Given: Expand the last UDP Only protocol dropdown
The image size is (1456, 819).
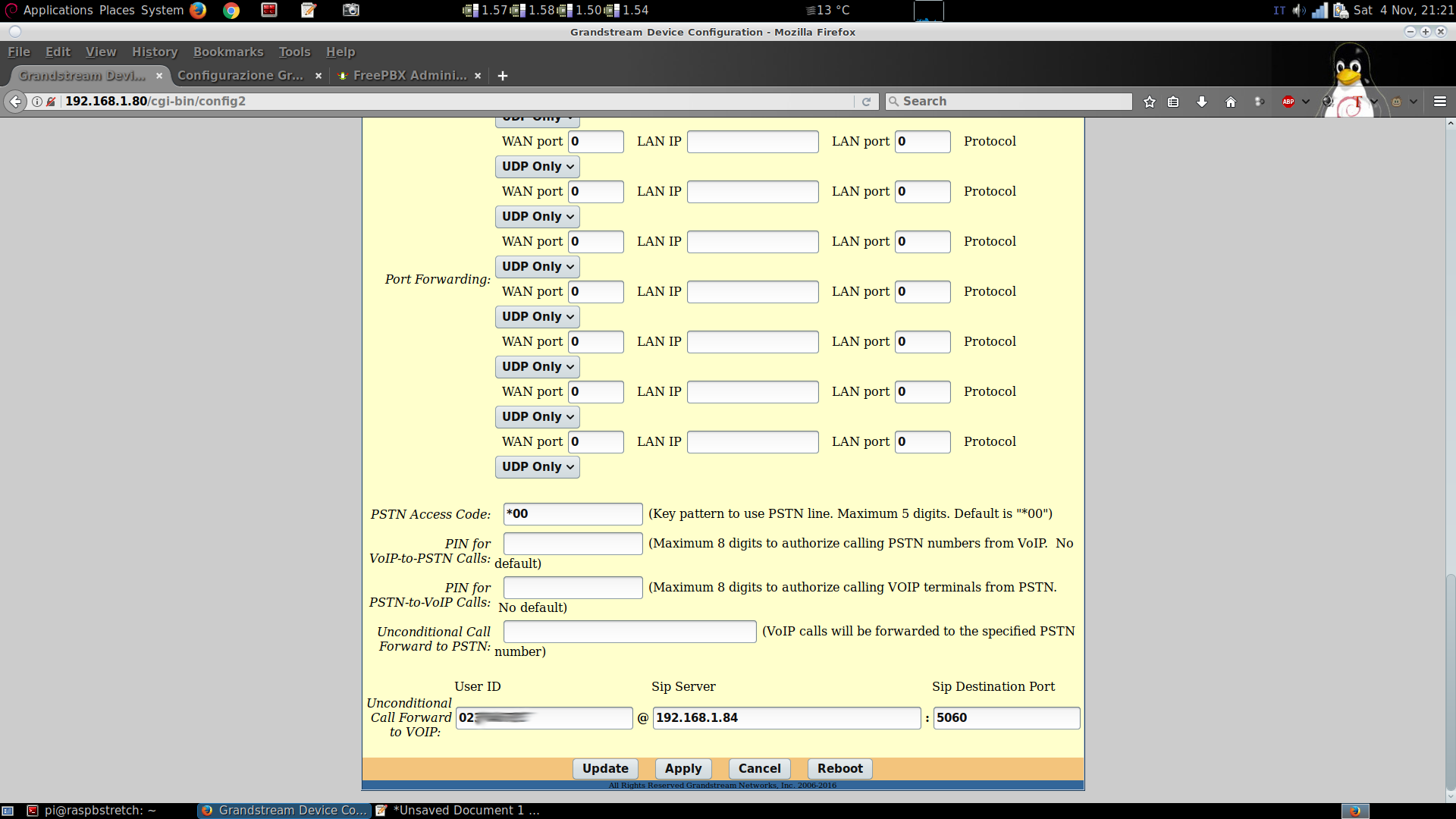Looking at the screenshot, I should coord(538,467).
